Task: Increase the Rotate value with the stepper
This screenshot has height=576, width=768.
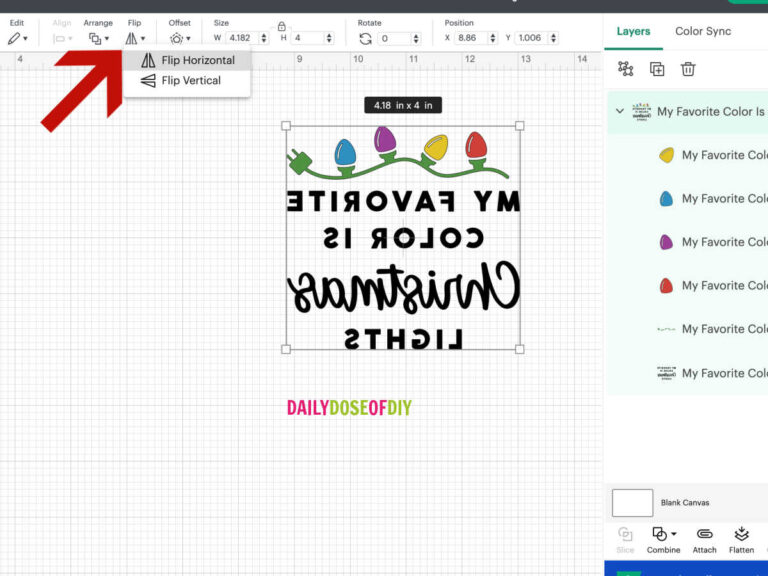Action: (x=416, y=35)
